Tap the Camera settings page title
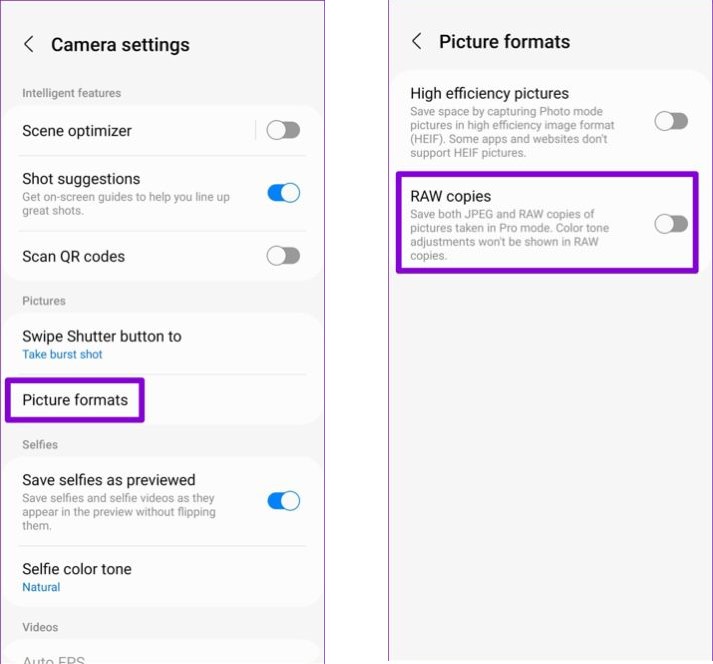This screenshot has width=713, height=664. [x=120, y=45]
